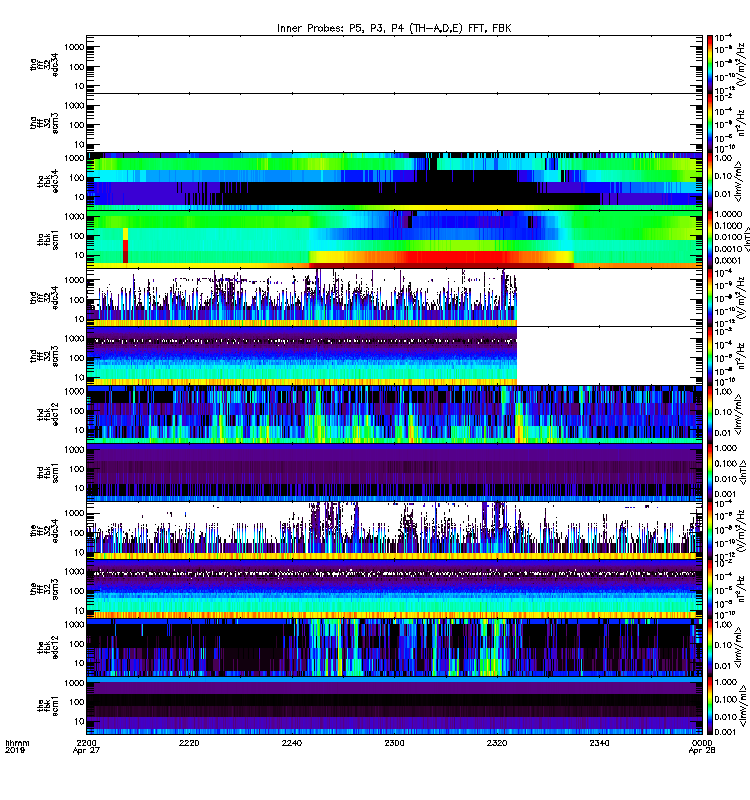Click the 'thd fff 32 scm3' panel label

[x=44, y=356]
